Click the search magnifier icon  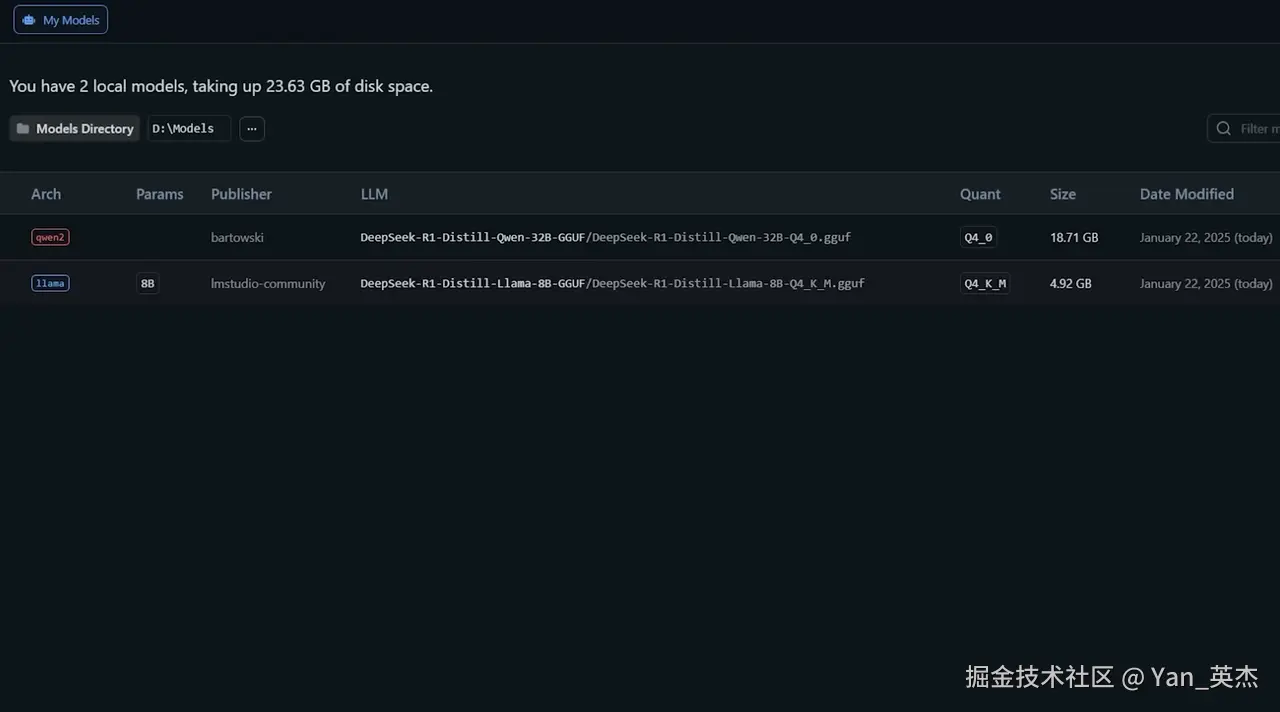click(1224, 129)
